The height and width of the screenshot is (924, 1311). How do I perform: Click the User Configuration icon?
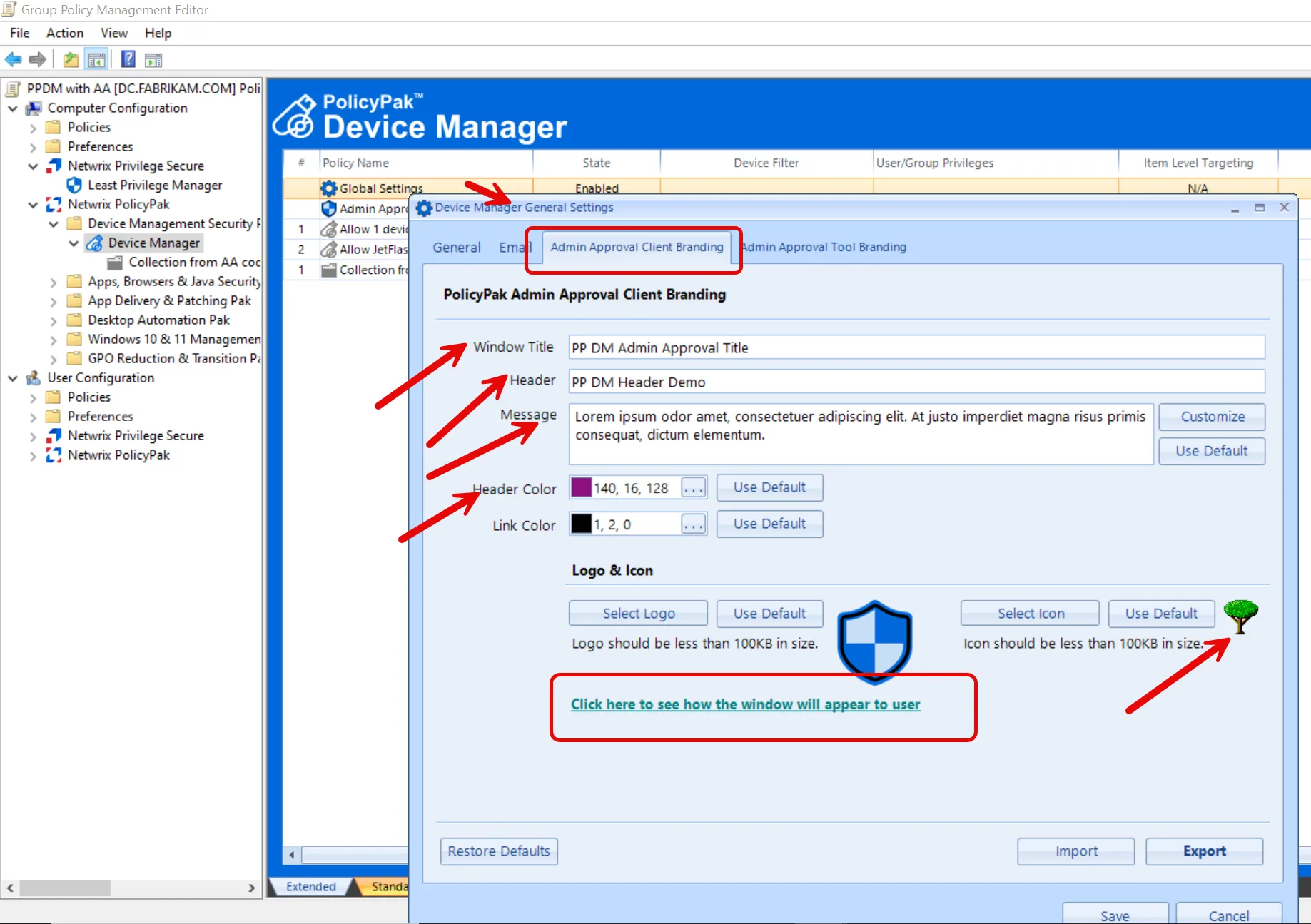[x=34, y=377]
